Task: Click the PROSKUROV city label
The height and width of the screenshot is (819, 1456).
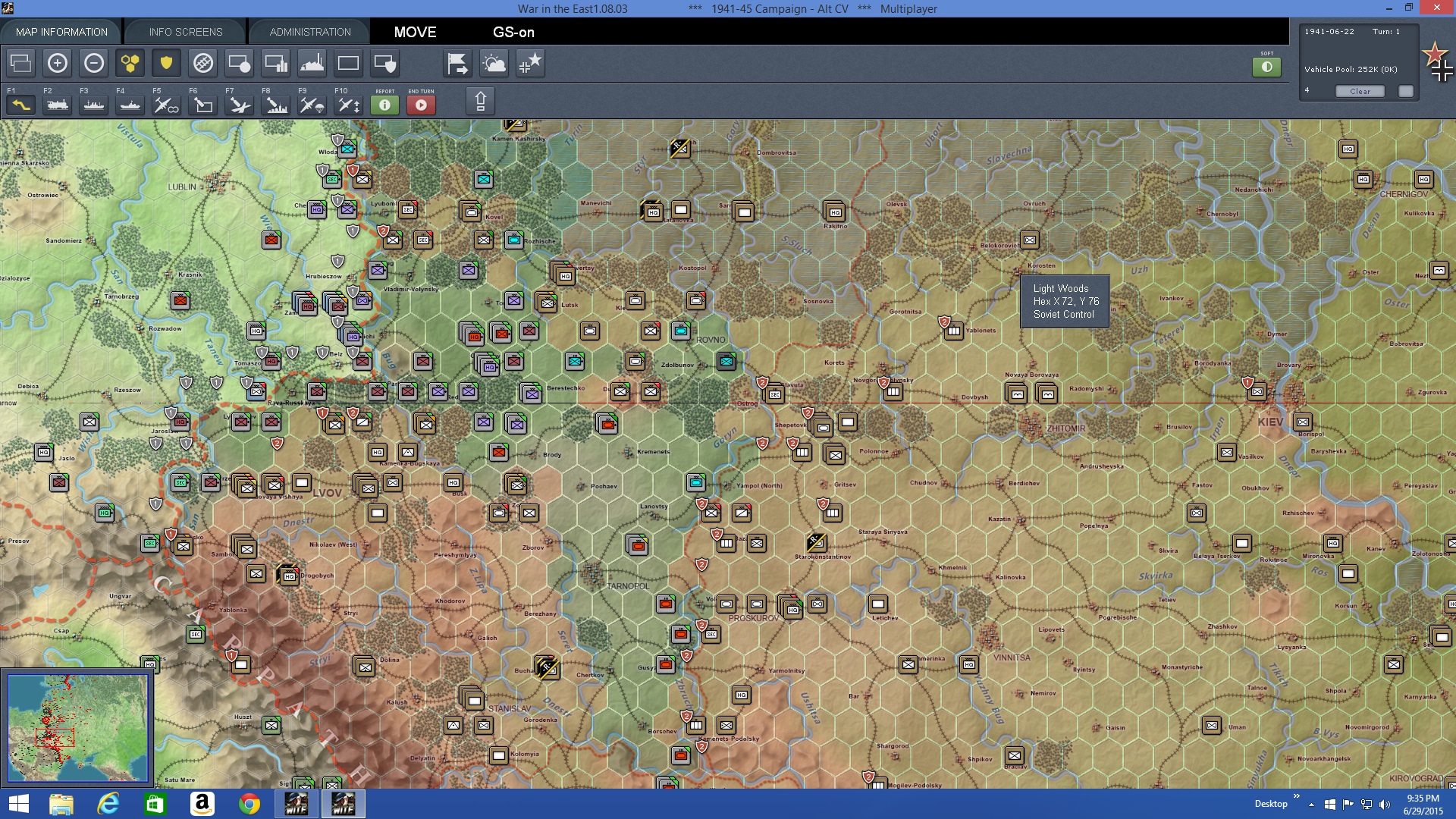Action: pyautogui.click(x=754, y=618)
